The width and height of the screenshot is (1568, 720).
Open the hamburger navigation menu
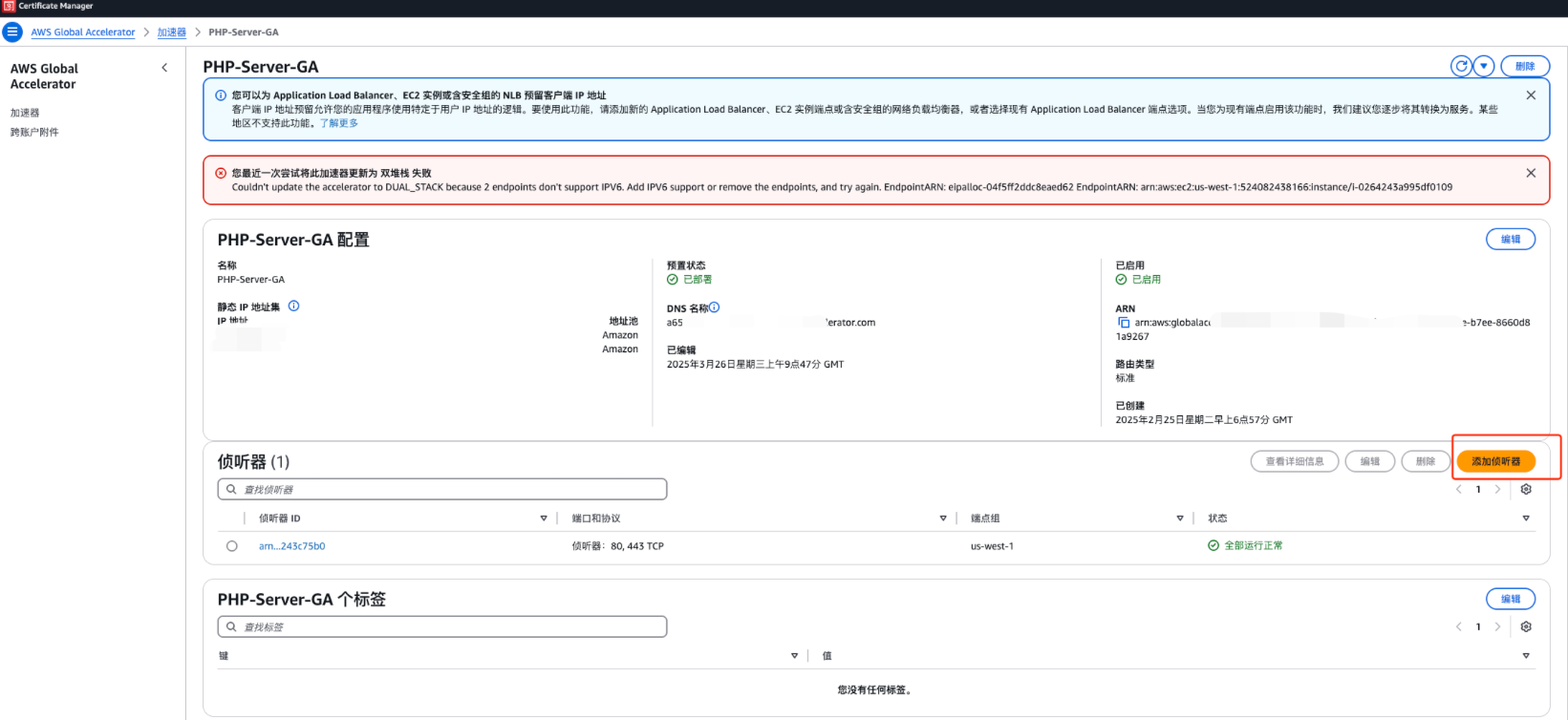[x=12, y=32]
